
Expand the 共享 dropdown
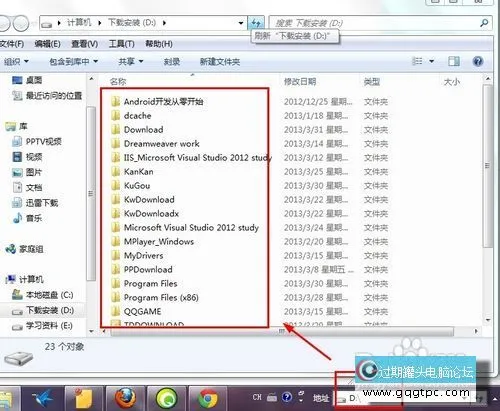coord(131,61)
